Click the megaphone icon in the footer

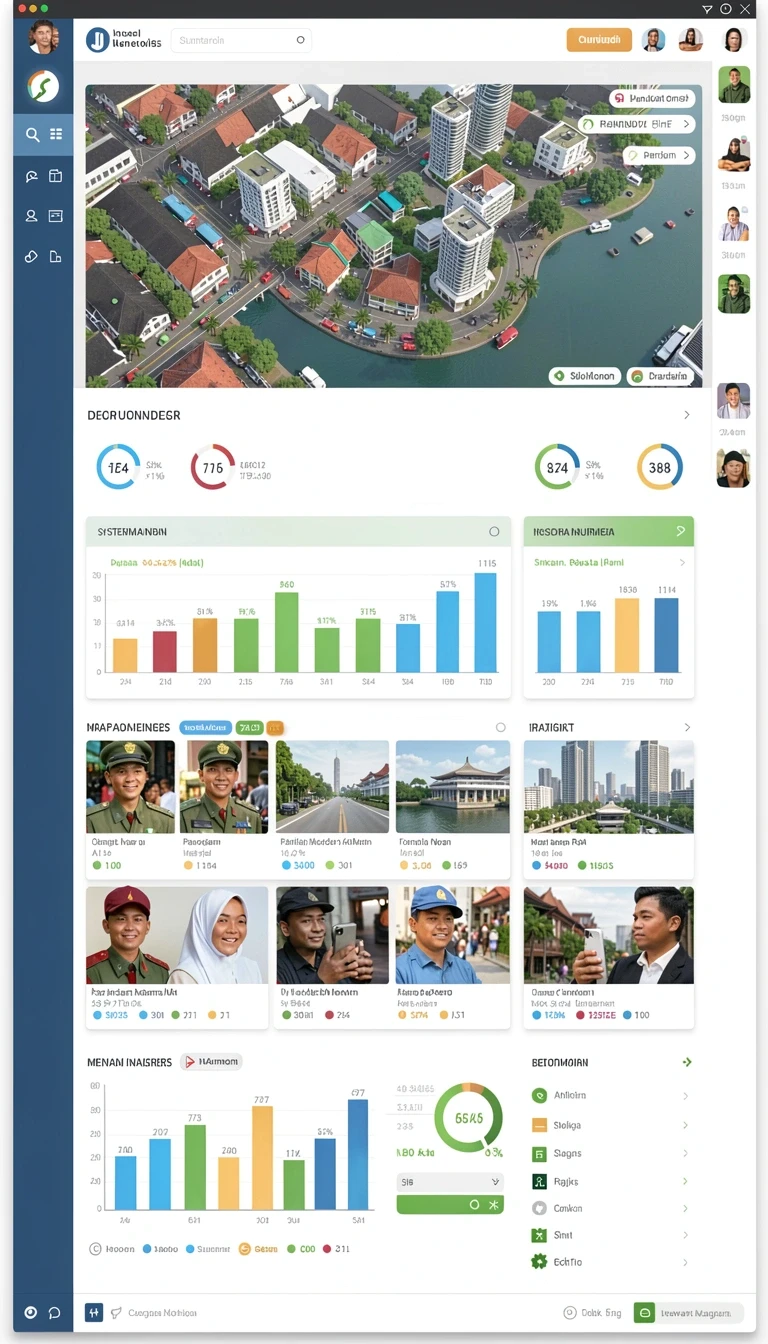click(x=116, y=1312)
